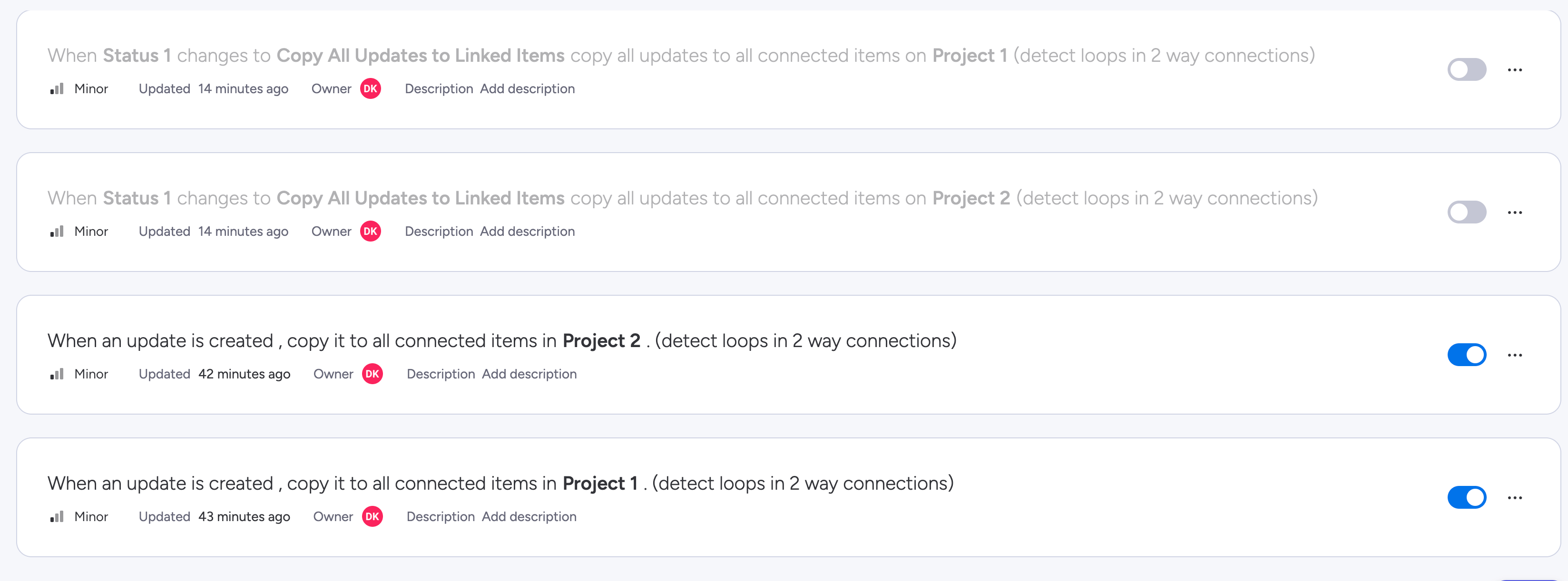
Task: Click DK owner avatar on update-created Project 1 automation
Action: coord(372,516)
